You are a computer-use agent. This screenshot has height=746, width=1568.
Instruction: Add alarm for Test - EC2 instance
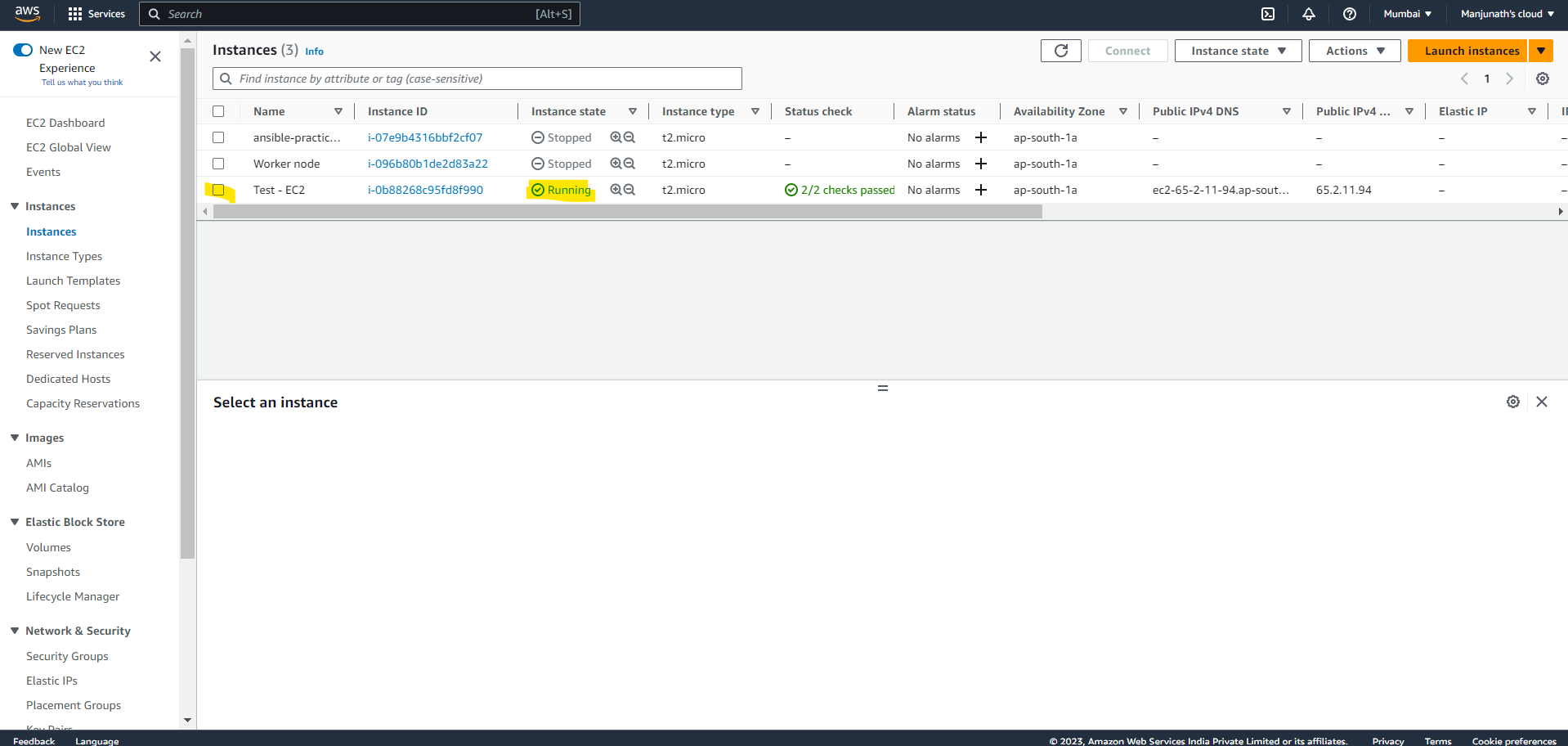pyautogui.click(x=981, y=190)
